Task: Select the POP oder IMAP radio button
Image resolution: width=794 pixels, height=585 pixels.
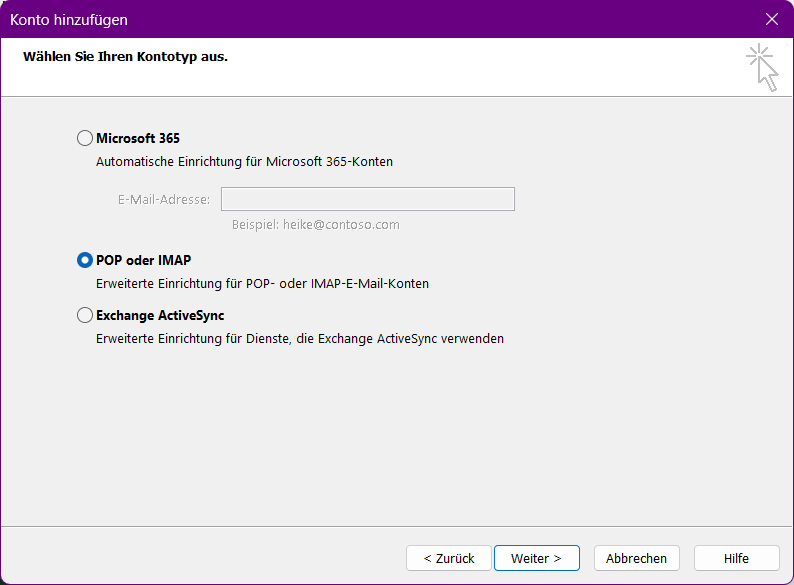Action: pyautogui.click(x=85, y=260)
